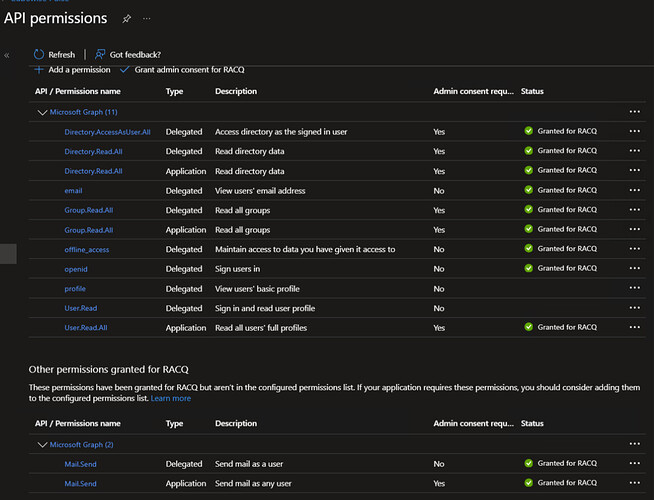Screen dimensions: 654x500
Task: Open the Learn more link
Action: click(x=171, y=398)
